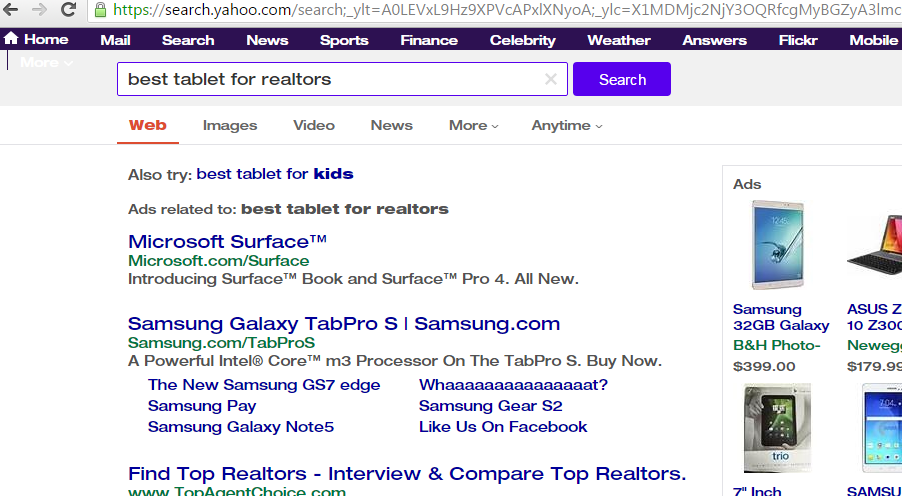Open Mobile in the Yahoo nav bar
Screen dimensions: 902x496
click(x=873, y=40)
